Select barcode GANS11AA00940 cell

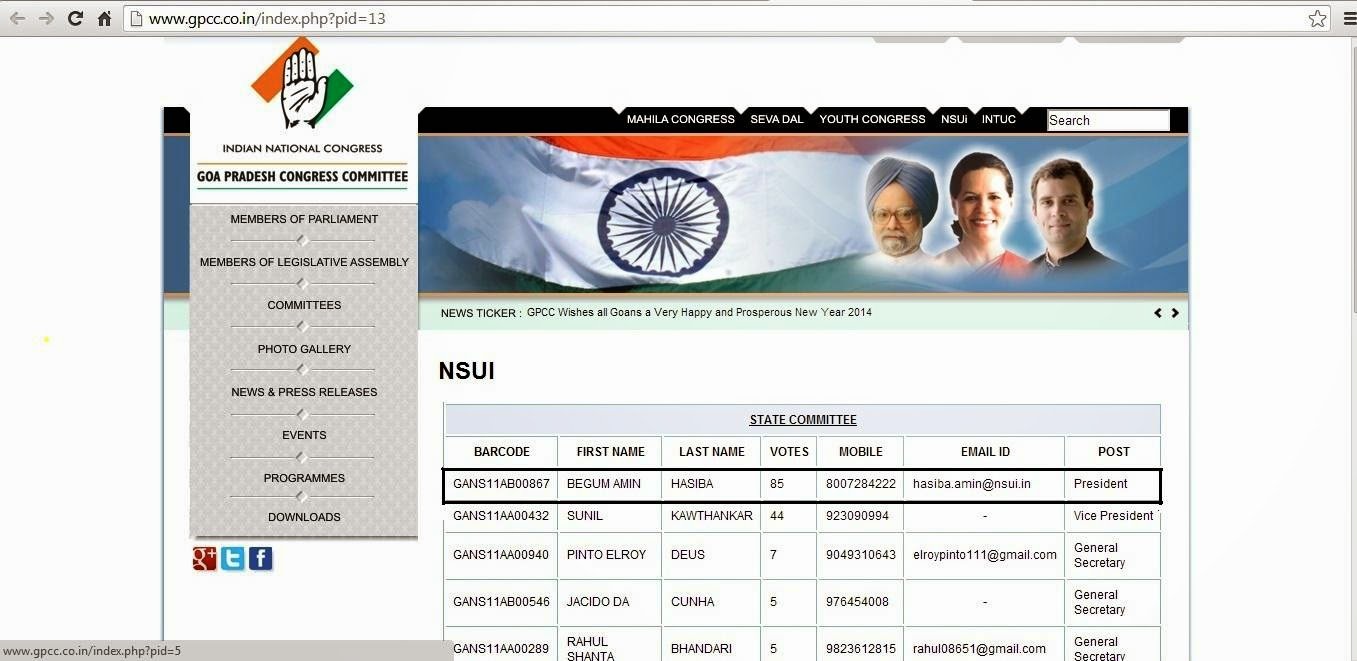pyautogui.click(x=502, y=555)
